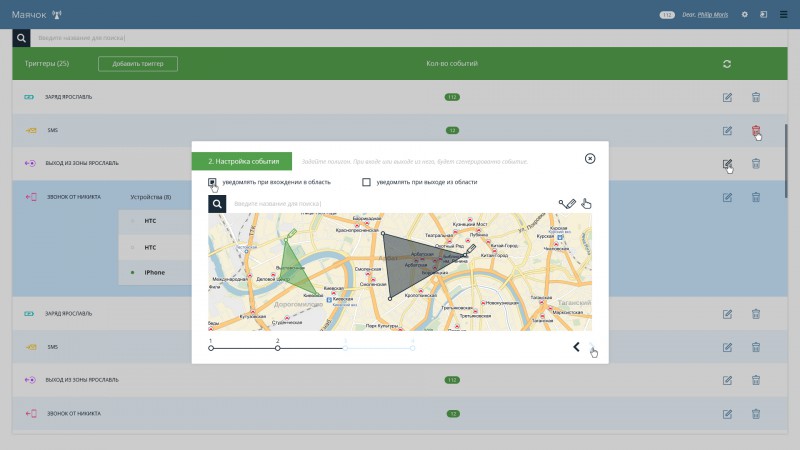This screenshot has width=800, height=450.
Task: Select the polygon drawing pencil tool
Action: click(567, 204)
